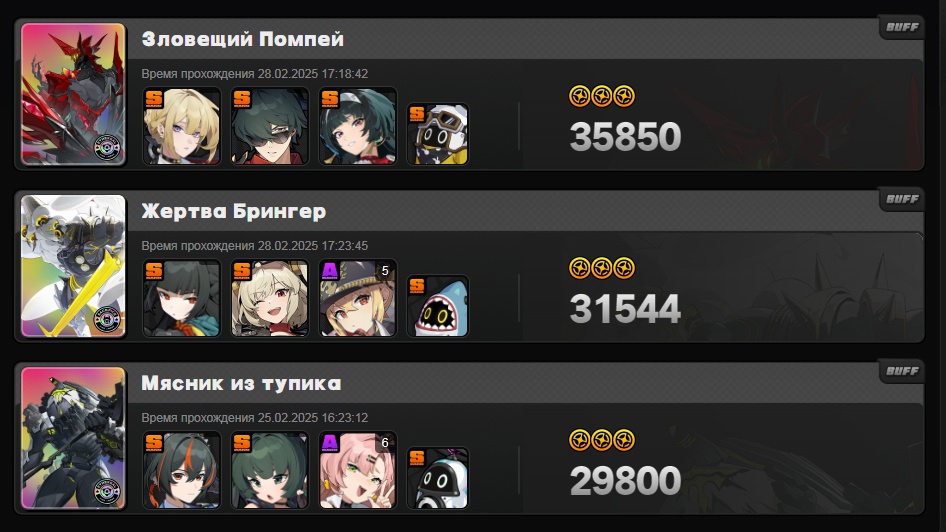
Task: Click BUFF button on Мясник из тупика row
Action: tap(901, 371)
